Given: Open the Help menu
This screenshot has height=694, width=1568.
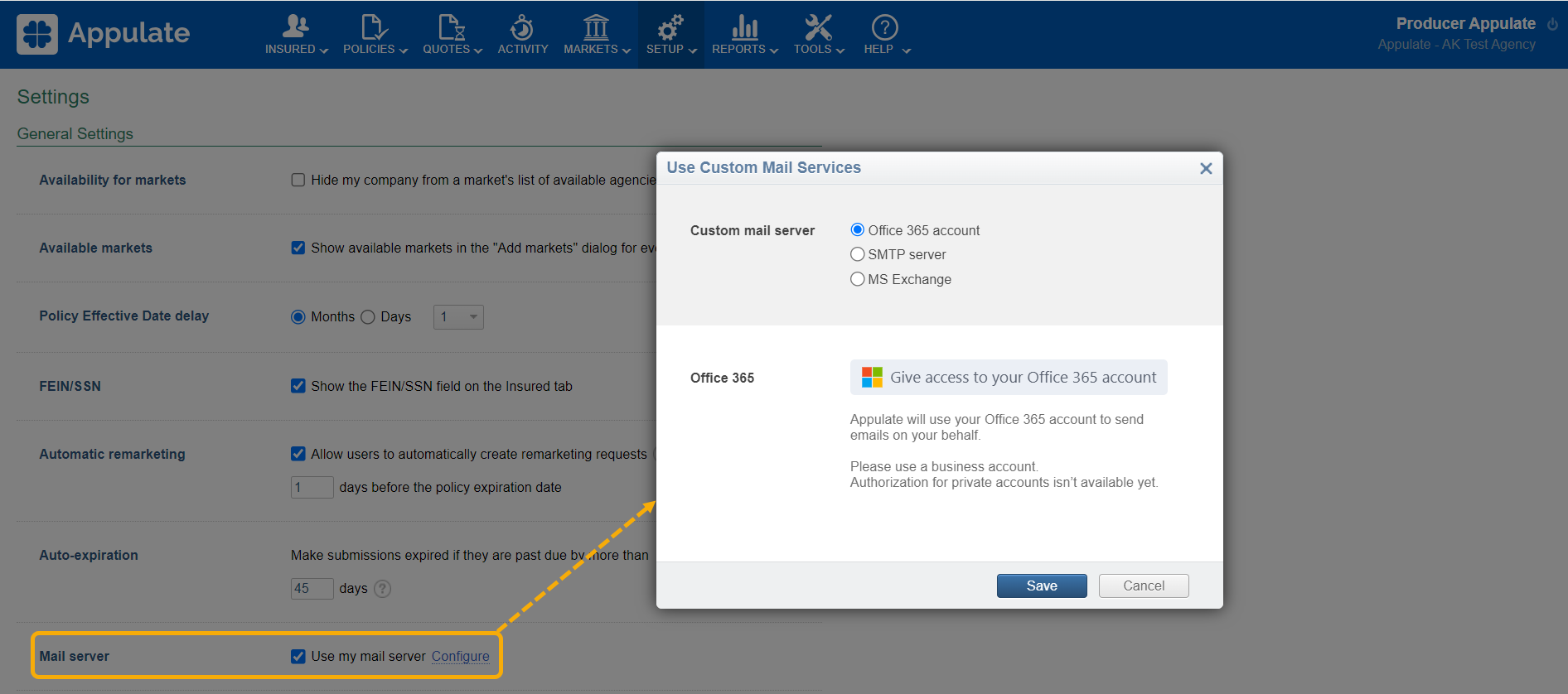Looking at the screenshot, I should point(885,35).
